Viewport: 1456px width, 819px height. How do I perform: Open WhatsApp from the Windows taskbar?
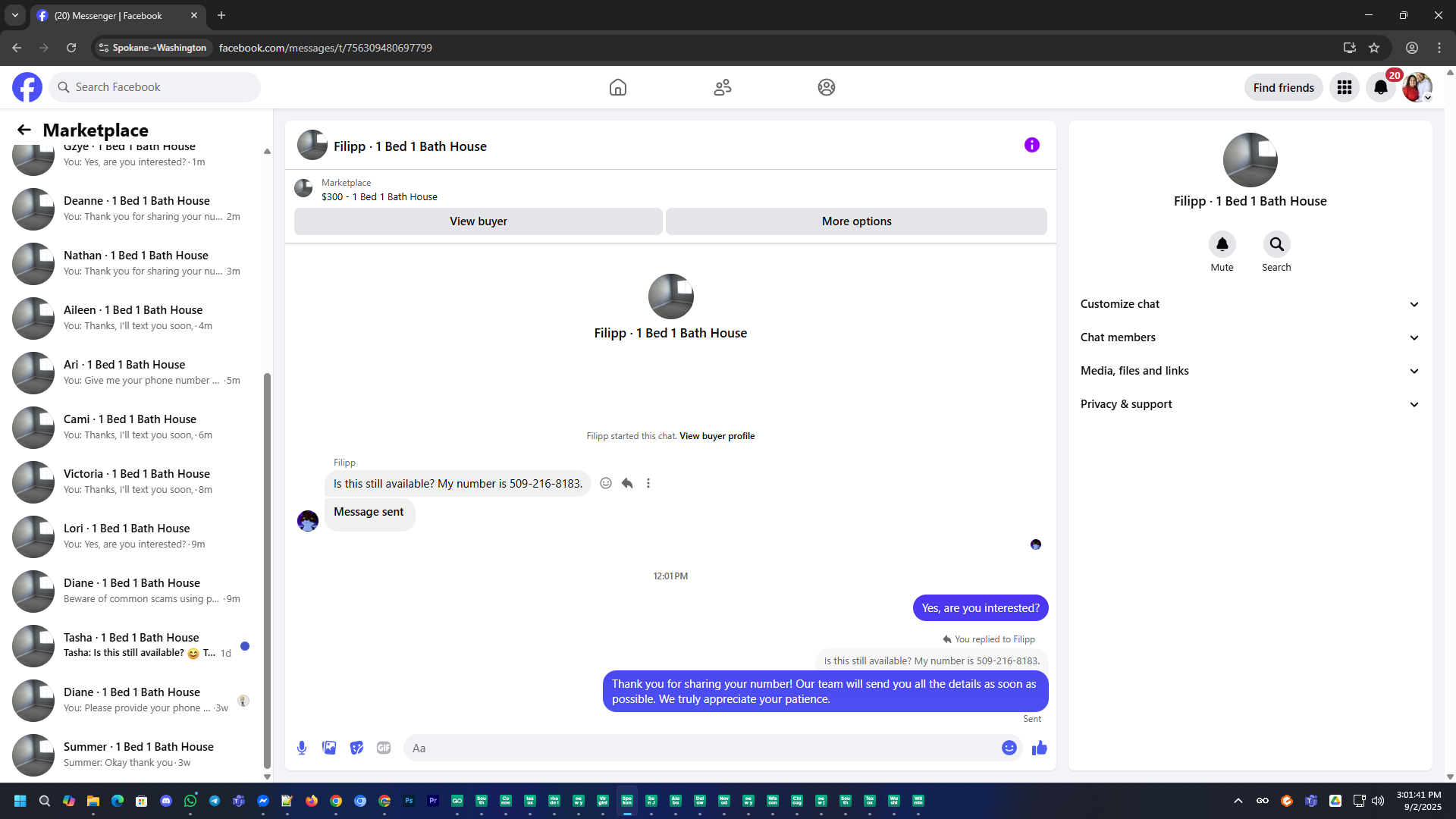pyautogui.click(x=190, y=801)
